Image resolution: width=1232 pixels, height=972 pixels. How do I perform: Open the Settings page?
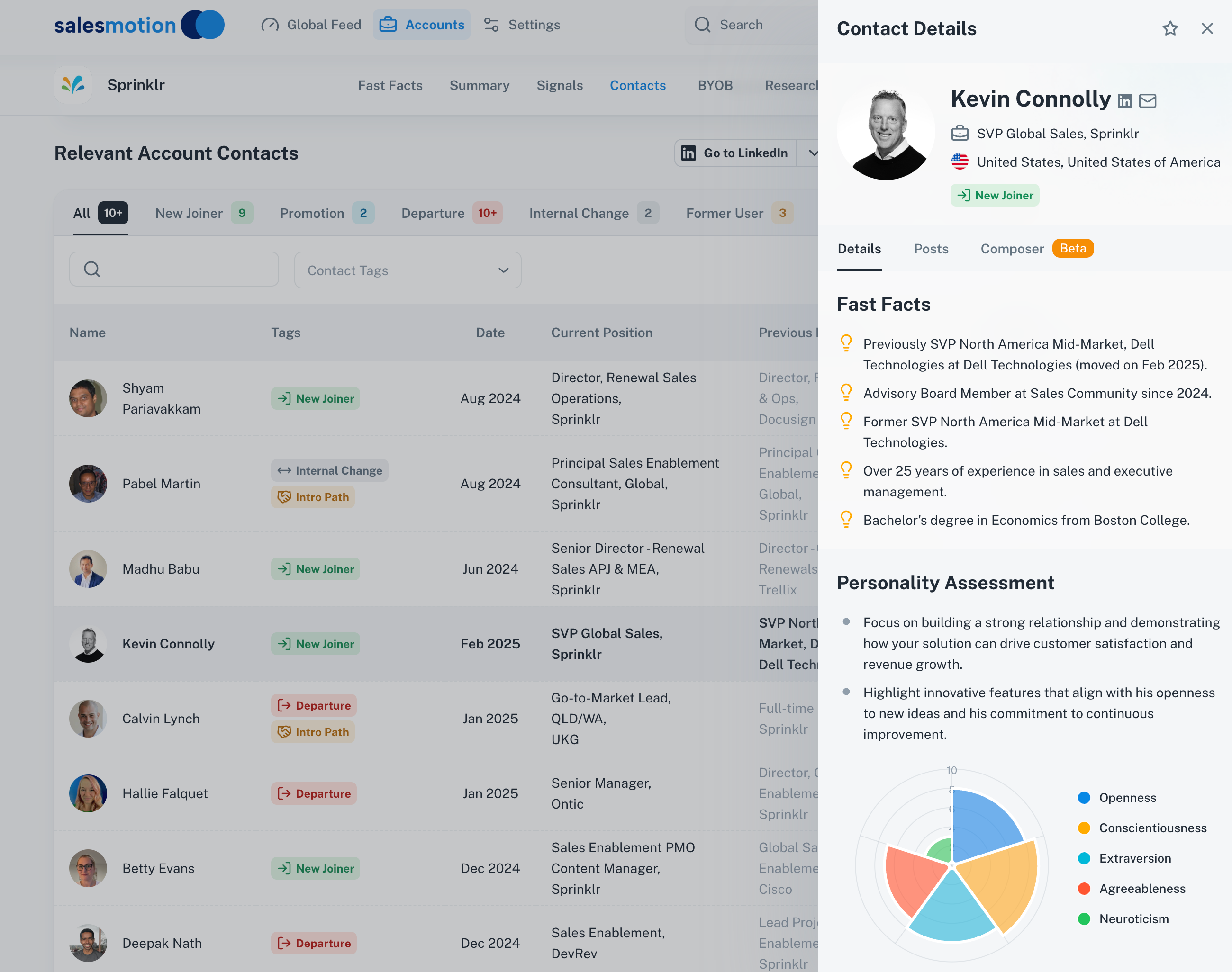click(x=522, y=25)
